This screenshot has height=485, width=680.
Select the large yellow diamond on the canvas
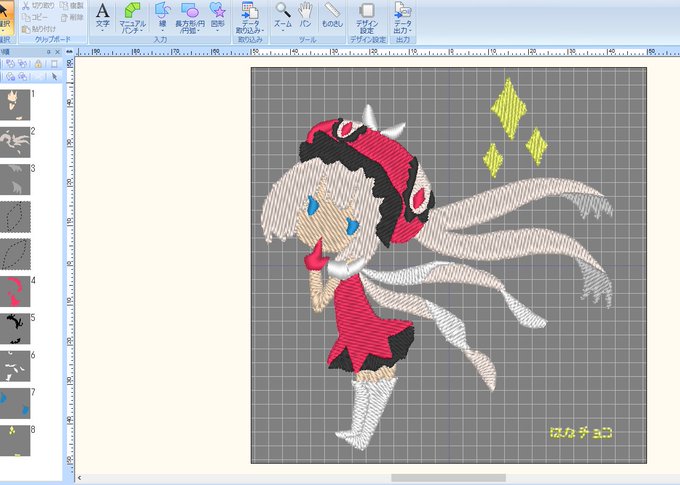click(509, 108)
